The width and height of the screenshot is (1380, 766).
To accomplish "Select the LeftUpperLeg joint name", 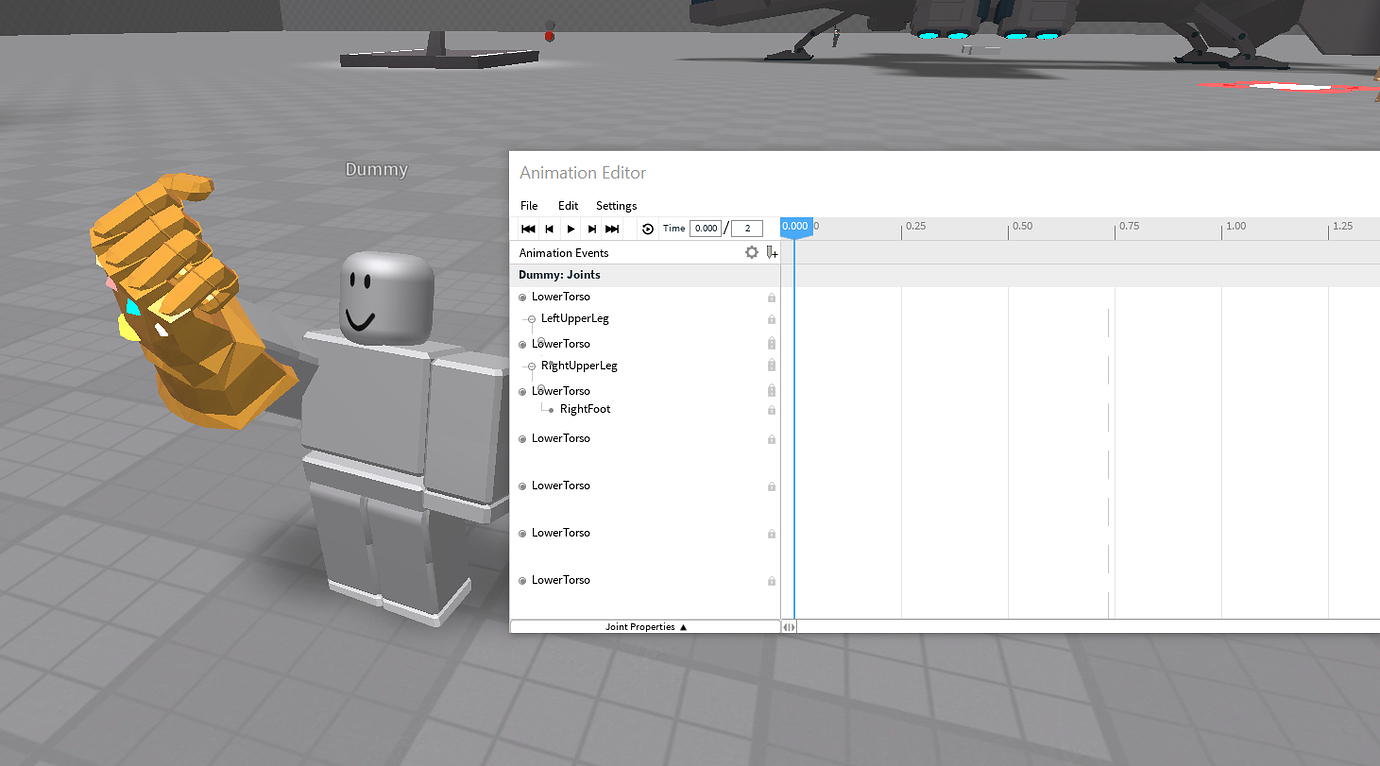I will 575,319.
